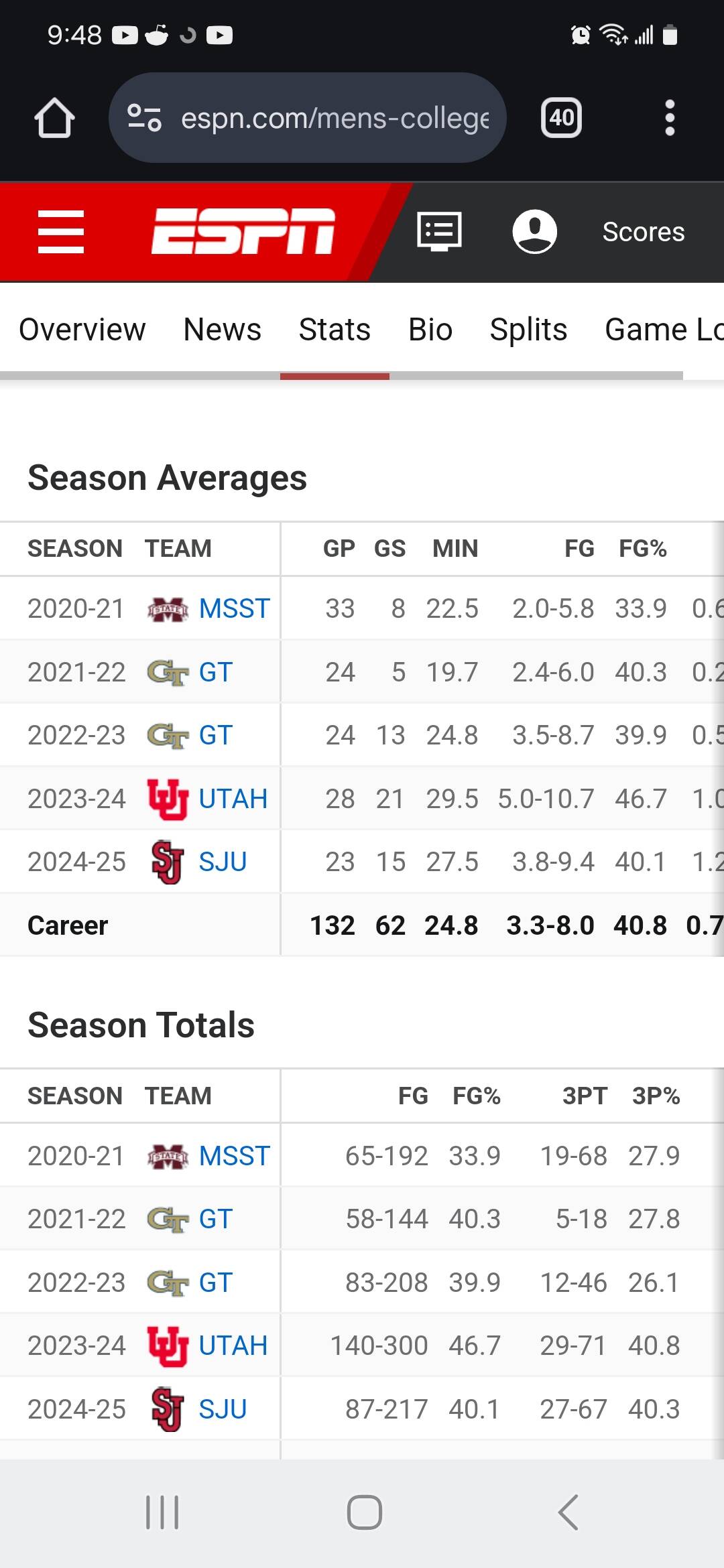724x1568 pixels.
Task: Open Android recent apps button
Action: [x=162, y=1512]
